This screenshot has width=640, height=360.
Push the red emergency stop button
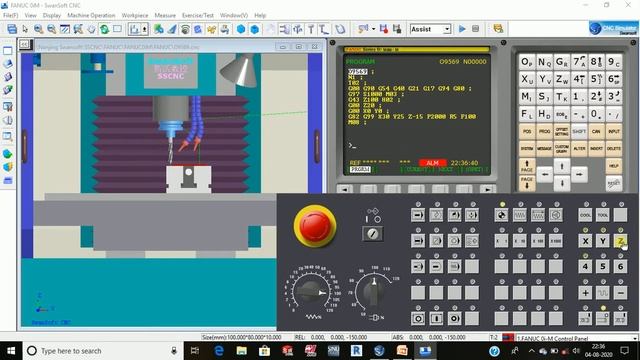pyautogui.click(x=315, y=226)
